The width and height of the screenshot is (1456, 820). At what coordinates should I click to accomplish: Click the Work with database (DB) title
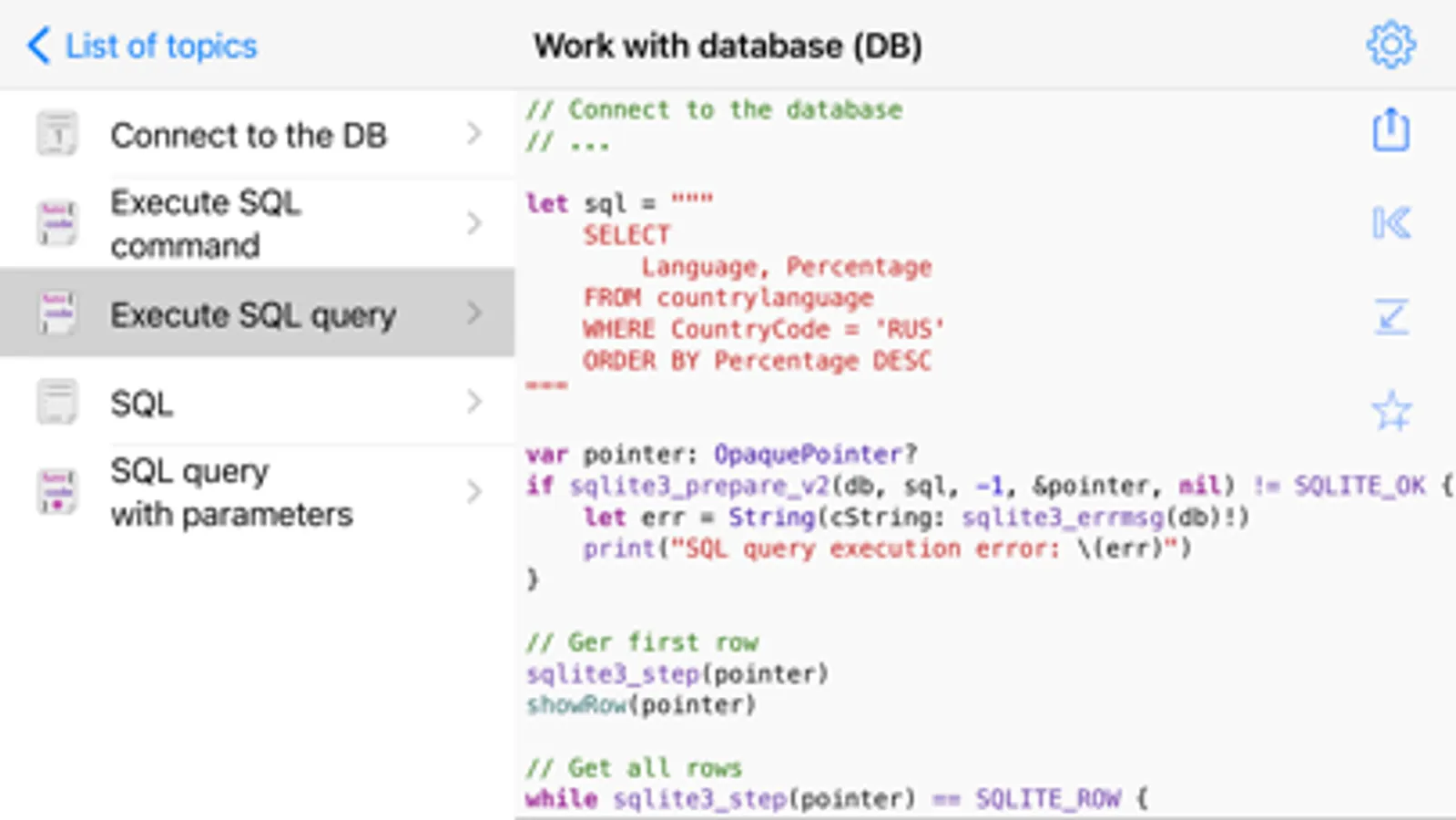tap(728, 46)
